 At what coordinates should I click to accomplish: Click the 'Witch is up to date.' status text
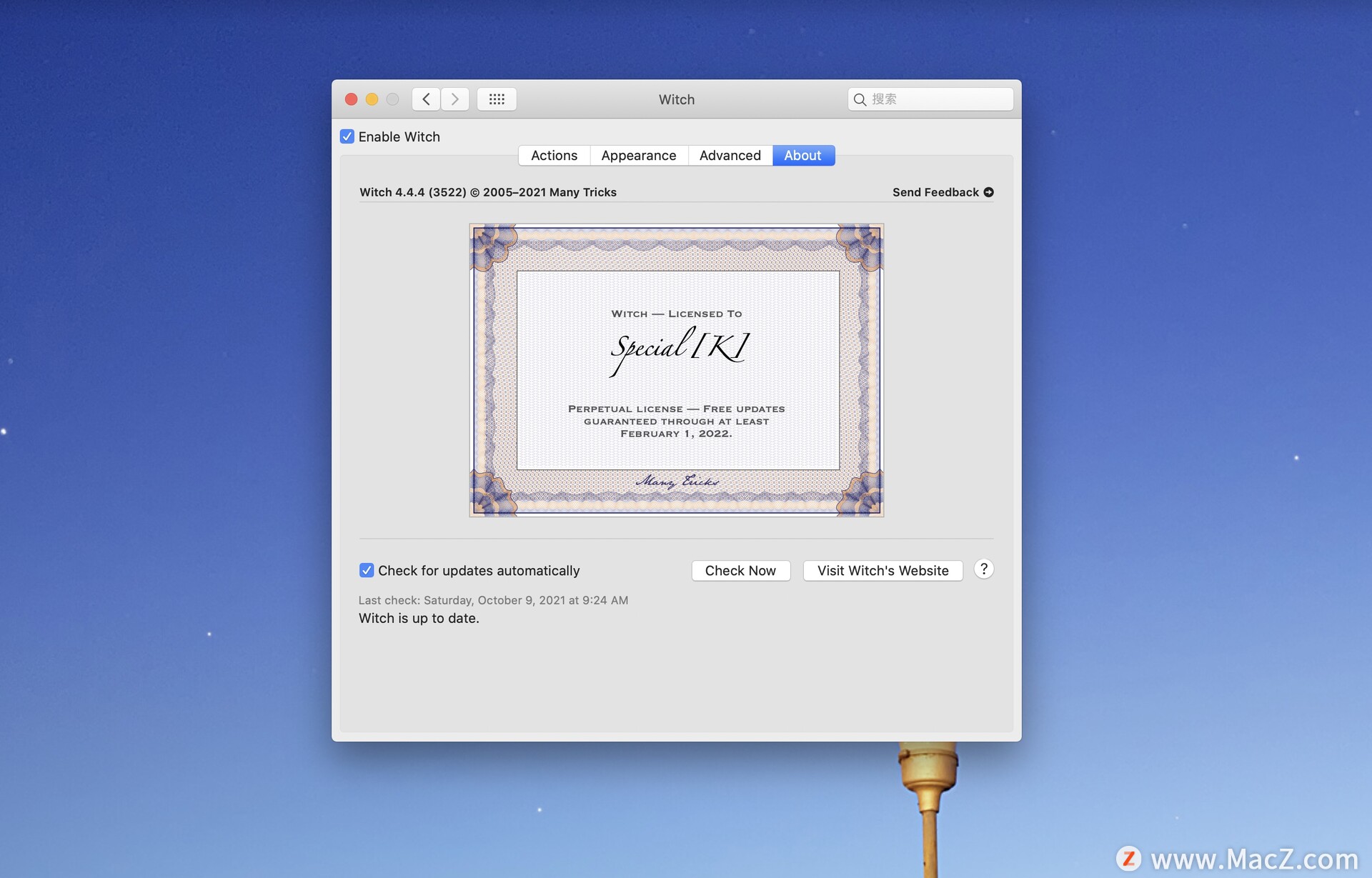[x=419, y=618]
